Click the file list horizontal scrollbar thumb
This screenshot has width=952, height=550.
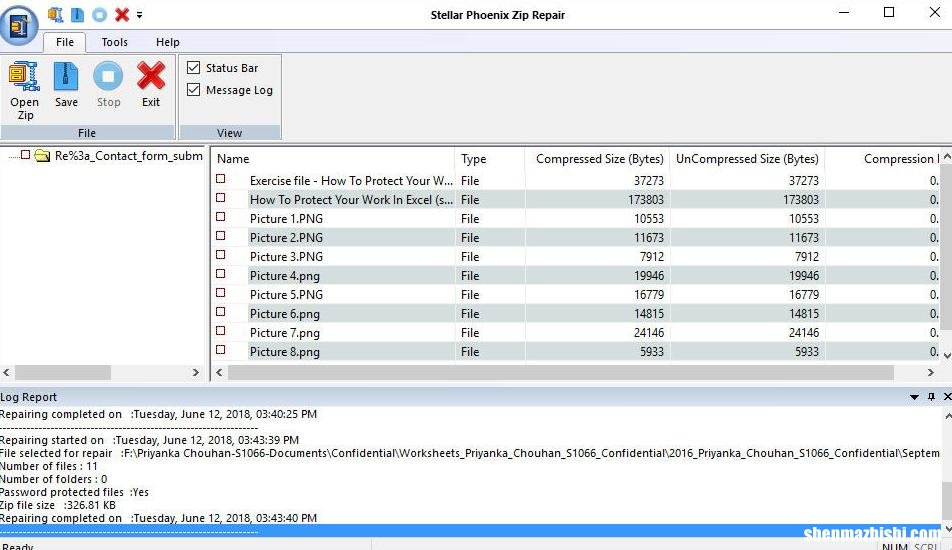pos(560,372)
